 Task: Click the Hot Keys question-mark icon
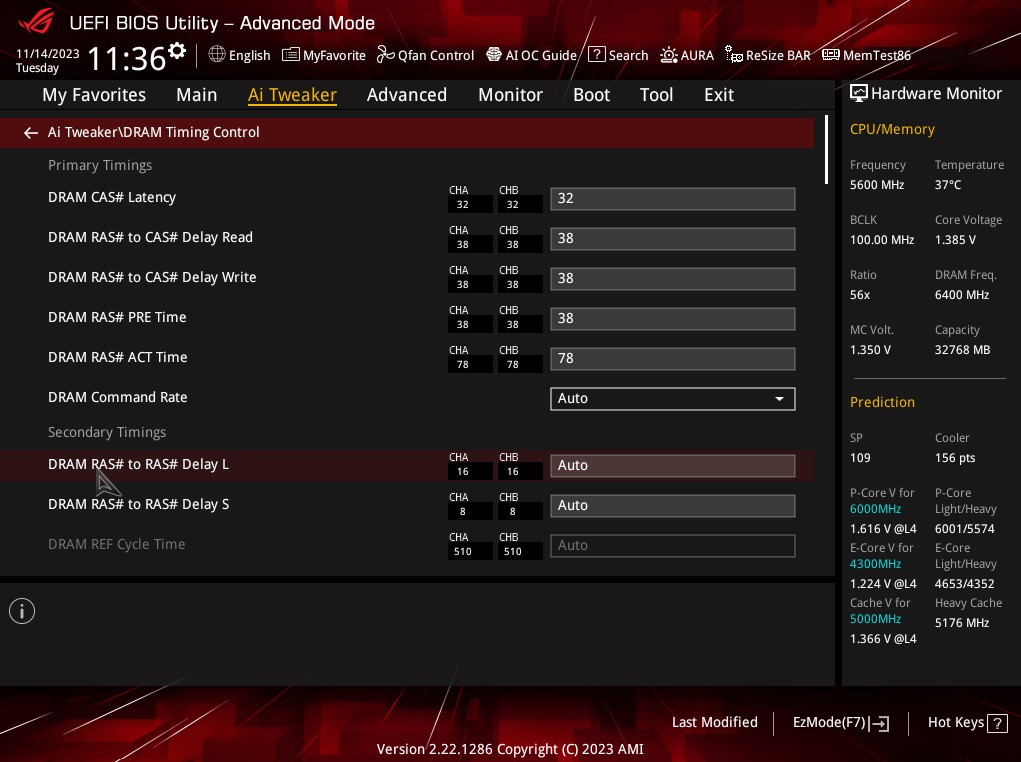pyautogui.click(x=997, y=723)
